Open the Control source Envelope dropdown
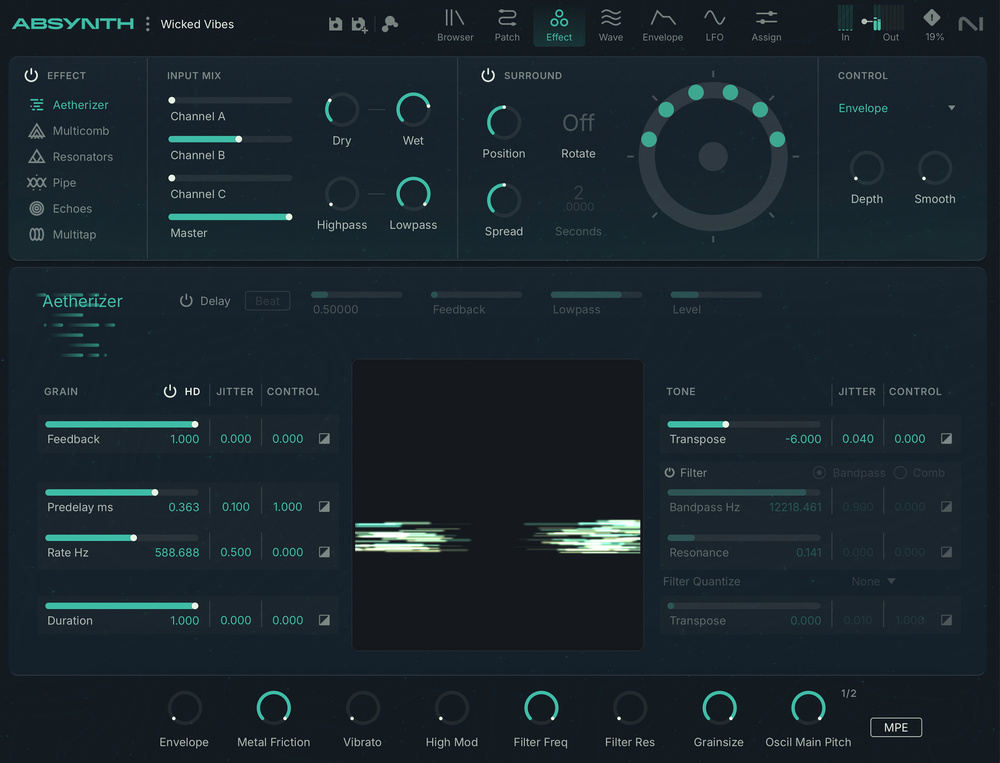Viewport: 1000px width, 763px height. coord(897,108)
